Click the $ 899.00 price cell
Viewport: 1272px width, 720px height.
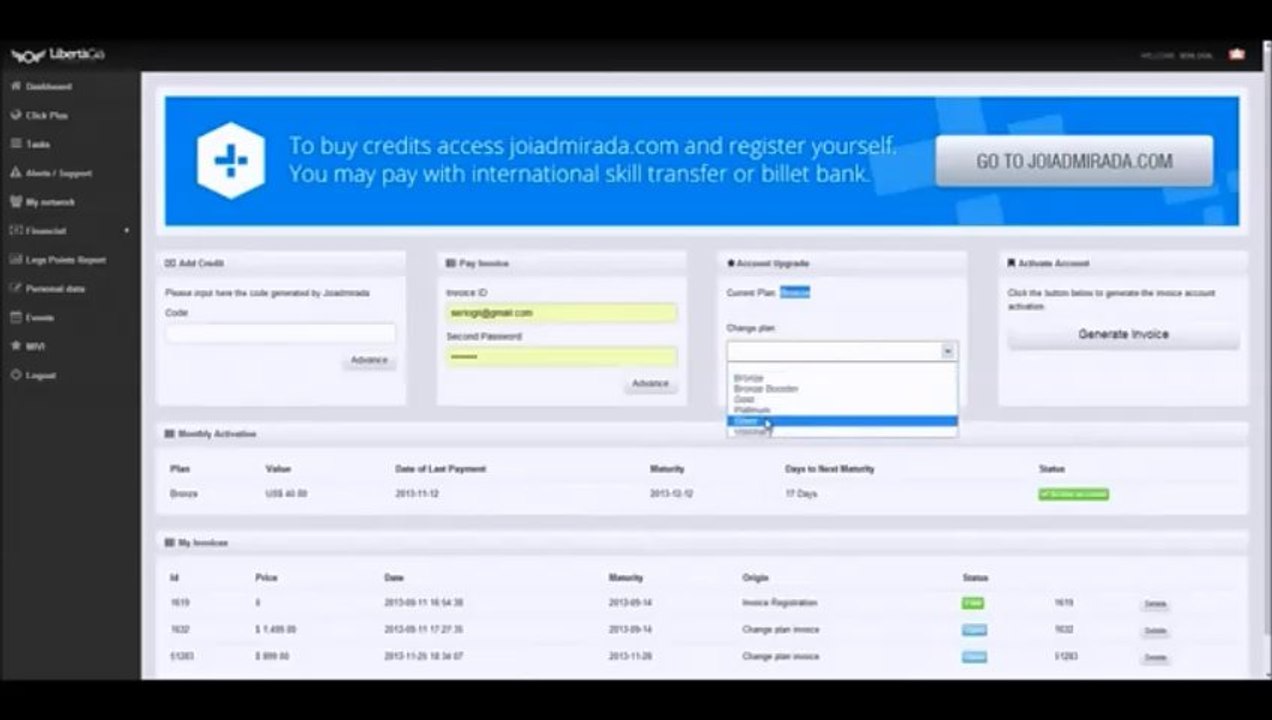tap(272, 657)
